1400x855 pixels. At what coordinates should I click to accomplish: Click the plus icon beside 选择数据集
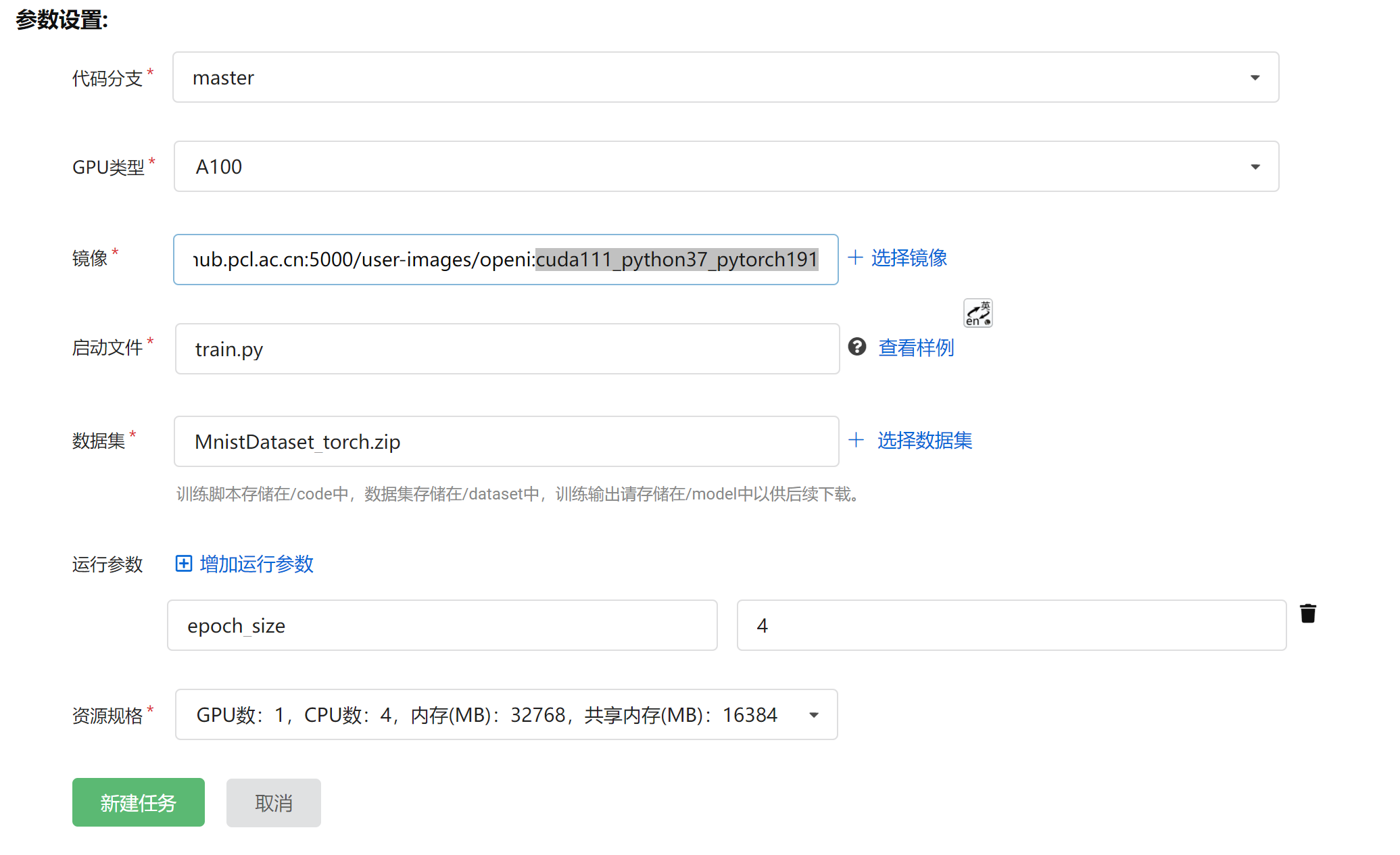[x=856, y=440]
